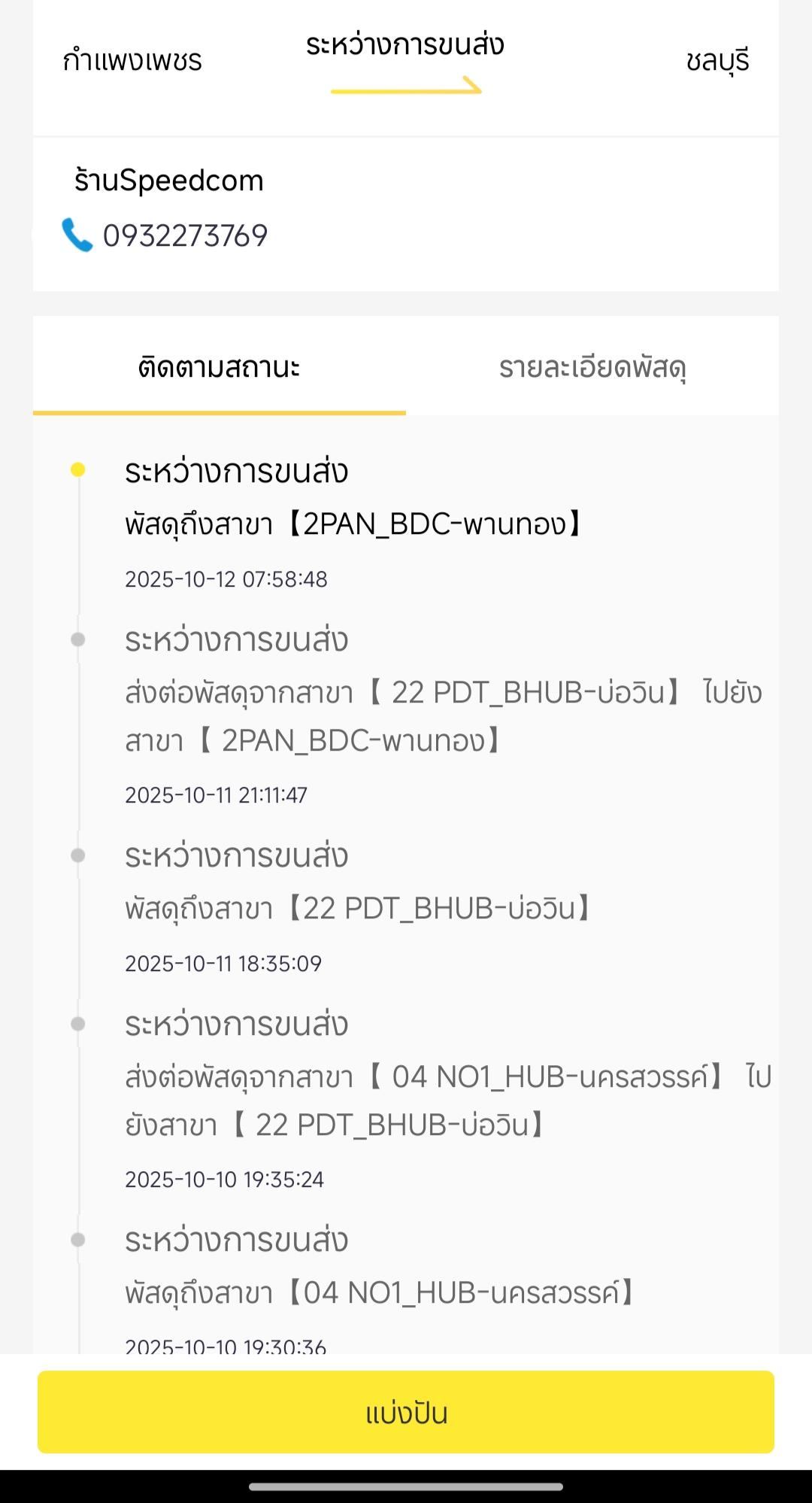Switch to the รายละเอียดพัสดุ tab
This screenshot has width=812, height=1503.
[592, 367]
